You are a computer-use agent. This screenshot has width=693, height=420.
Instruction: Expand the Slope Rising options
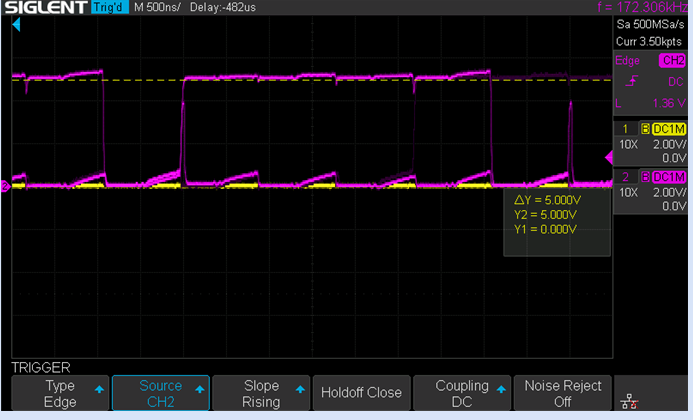coord(260,393)
